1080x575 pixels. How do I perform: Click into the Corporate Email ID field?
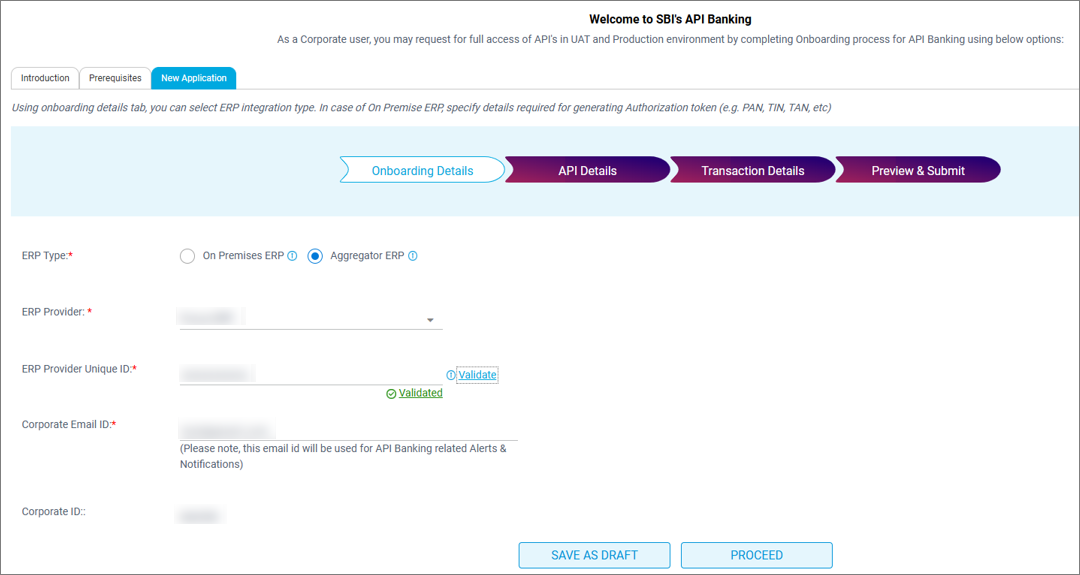(x=348, y=430)
